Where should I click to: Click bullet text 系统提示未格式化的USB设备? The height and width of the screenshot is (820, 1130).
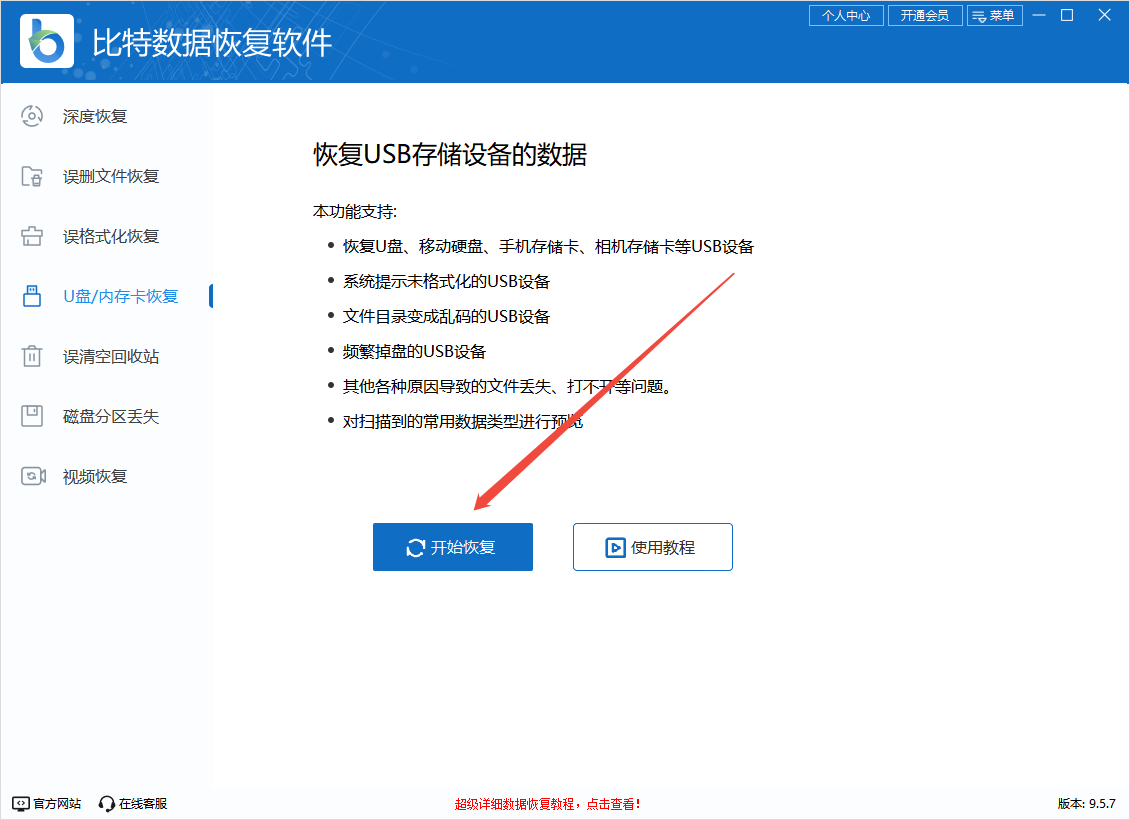pyautogui.click(x=446, y=281)
